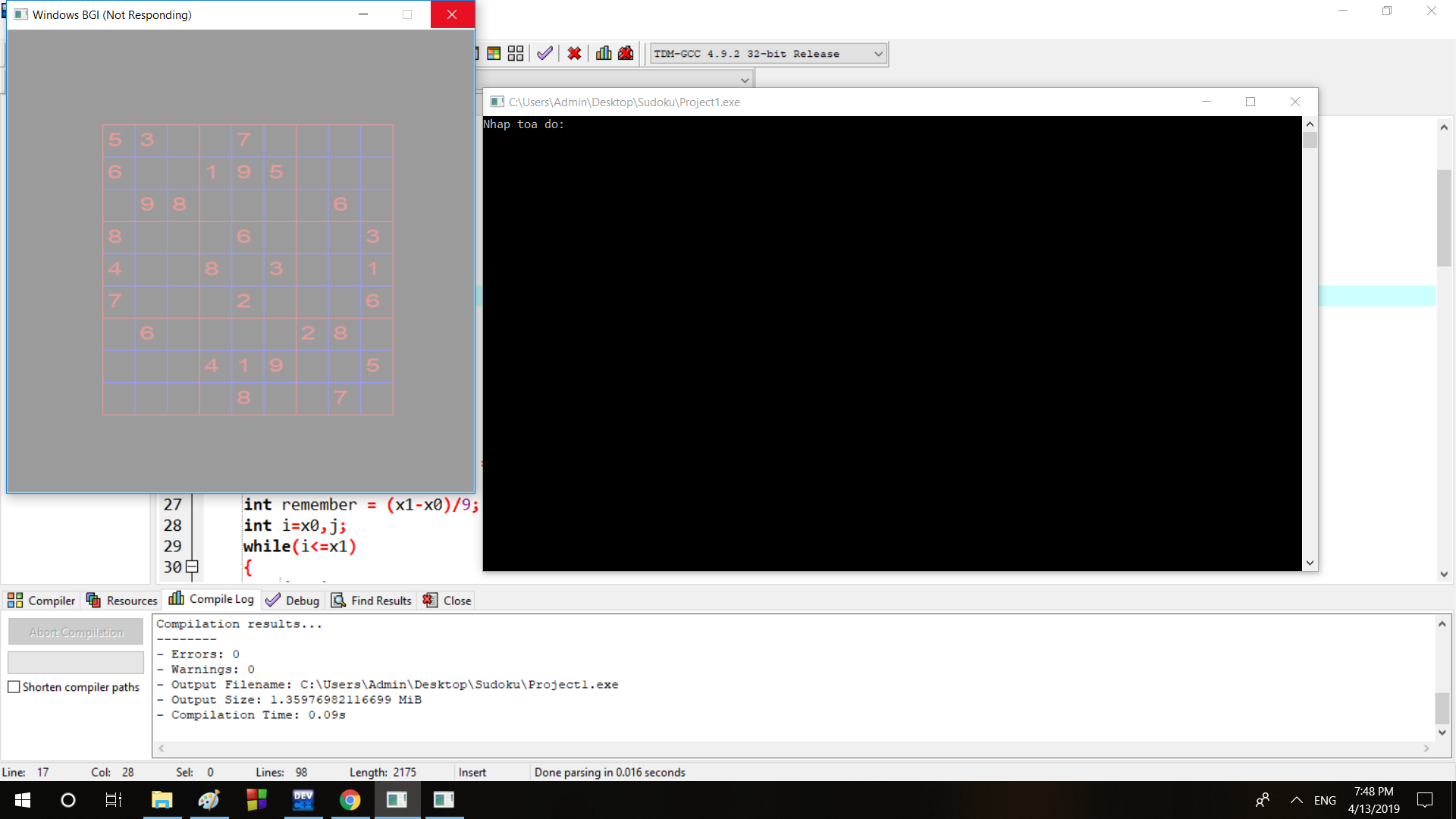The height and width of the screenshot is (819, 1456).
Task: Enable Shorten compiler paths checkbox
Action: 14,687
